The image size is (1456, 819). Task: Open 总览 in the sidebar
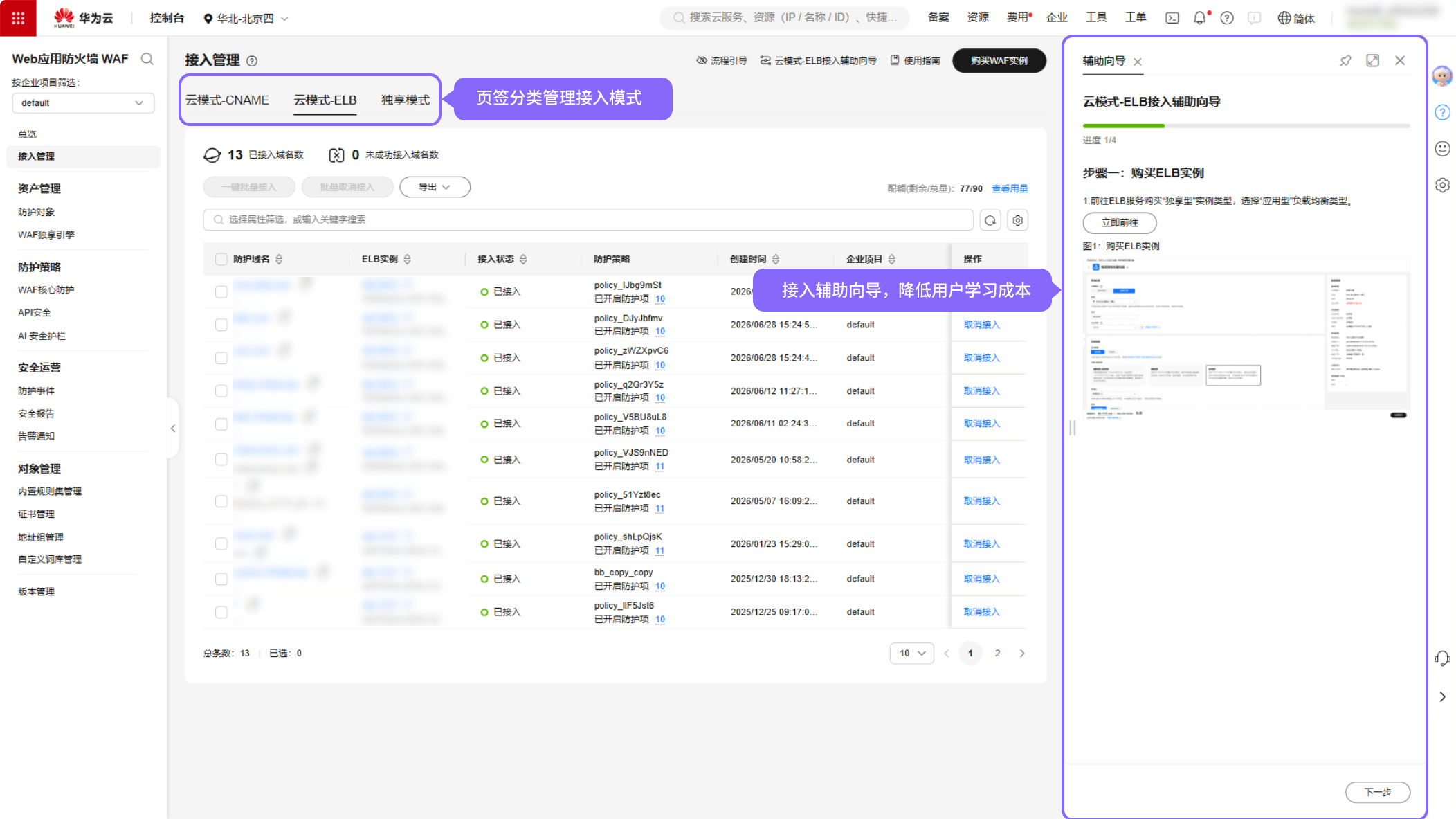pos(28,134)
